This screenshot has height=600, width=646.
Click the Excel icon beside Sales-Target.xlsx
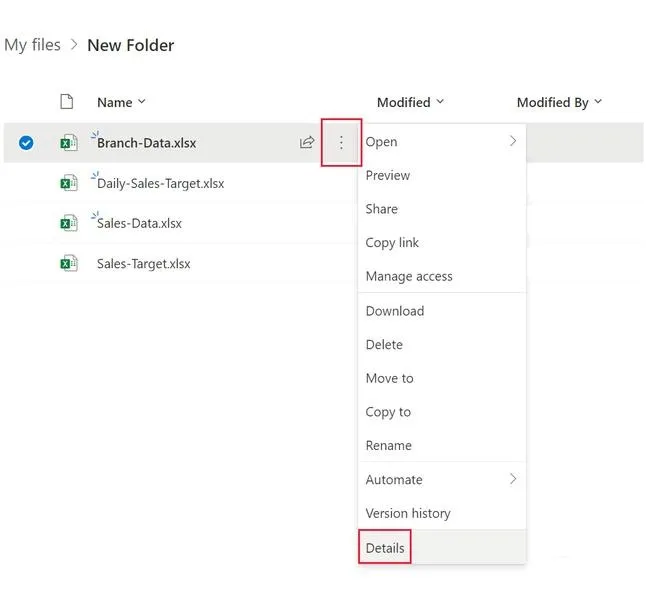[x=69, y=263]
